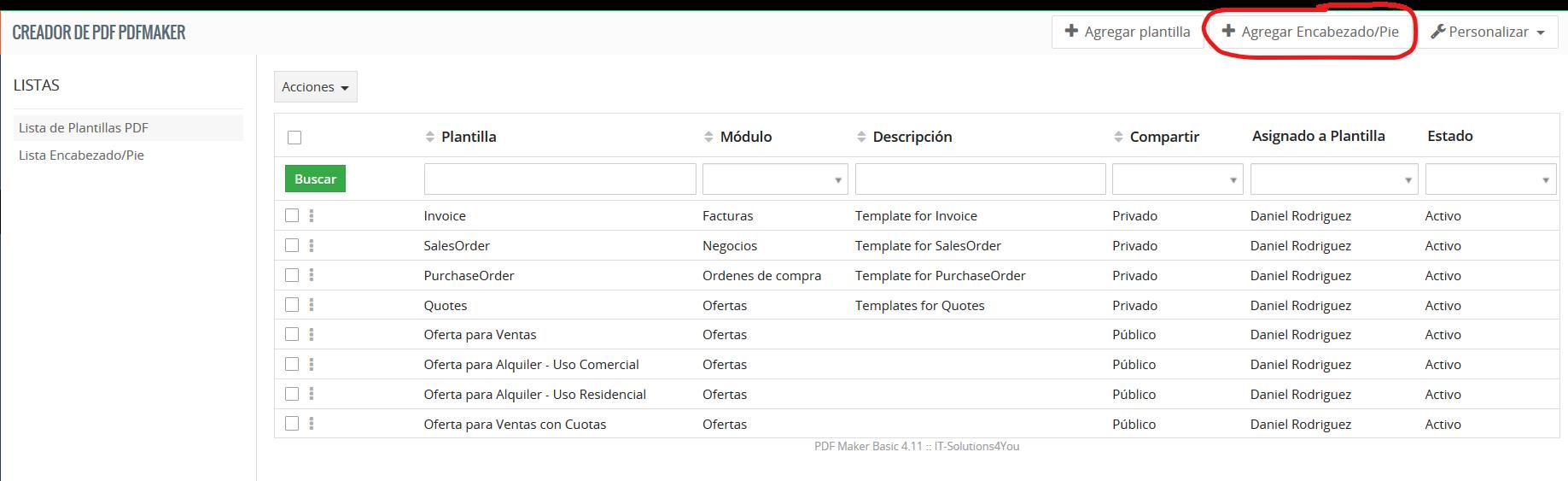
Task: Open the three-dot menu for Oferta para Ventas row
Action: click(x=312, y=335)
